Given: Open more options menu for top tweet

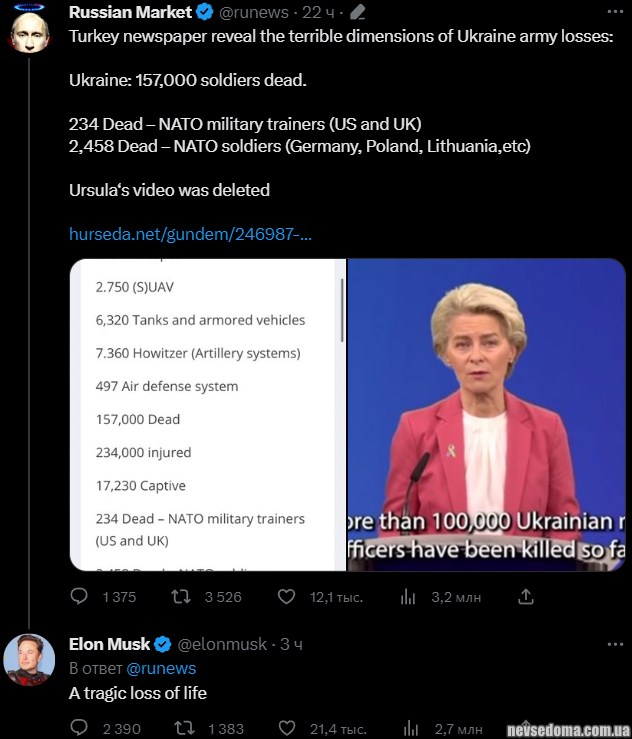Looking at the screenshot, I should [613, 12].
